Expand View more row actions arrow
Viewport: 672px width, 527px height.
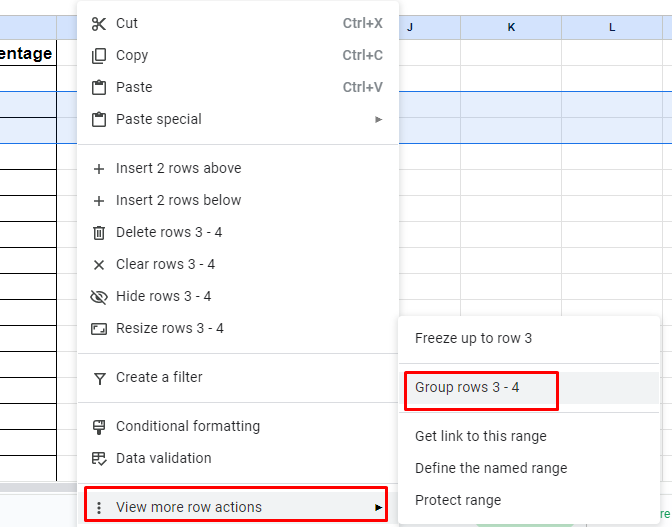click(x=378, y=507)
